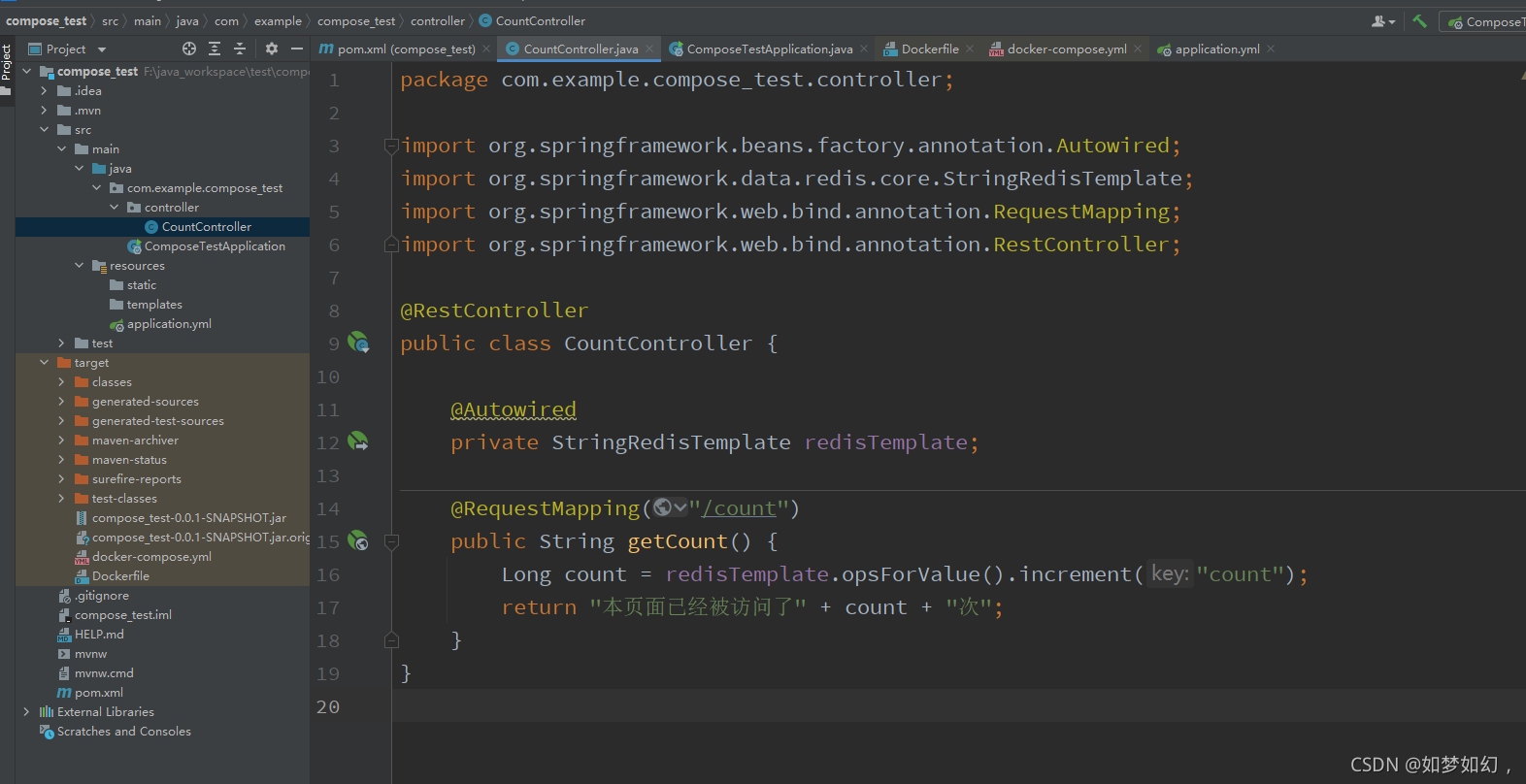Click the Build project hammer icon
Screen dimensions: 1526x784
1419,20
